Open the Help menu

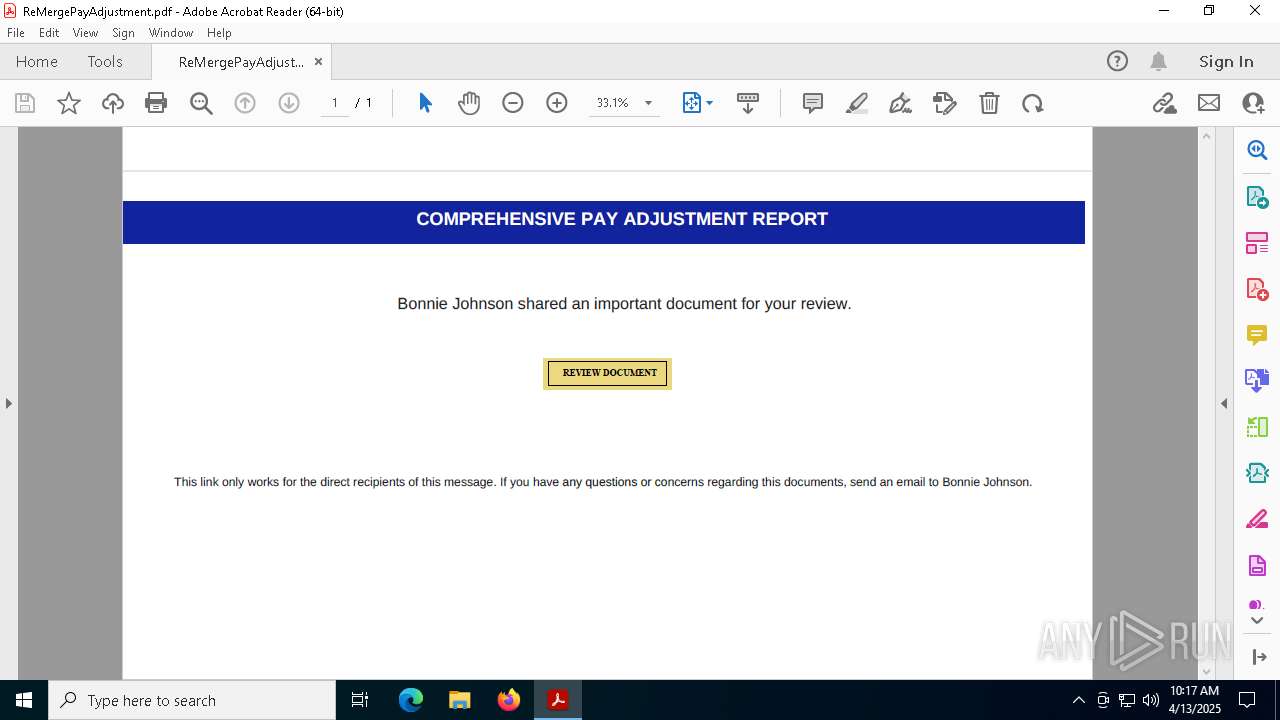click(x=219, y=33)
